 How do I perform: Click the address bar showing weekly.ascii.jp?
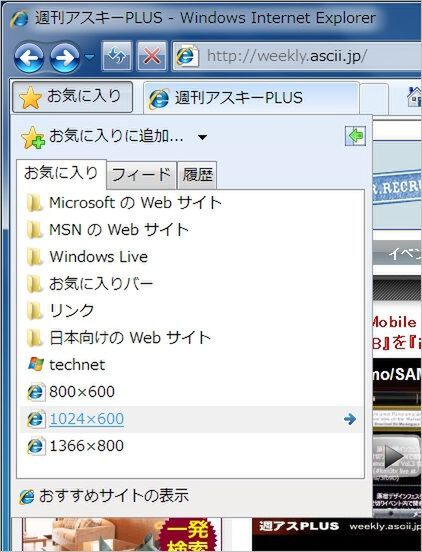coord(296,56)
